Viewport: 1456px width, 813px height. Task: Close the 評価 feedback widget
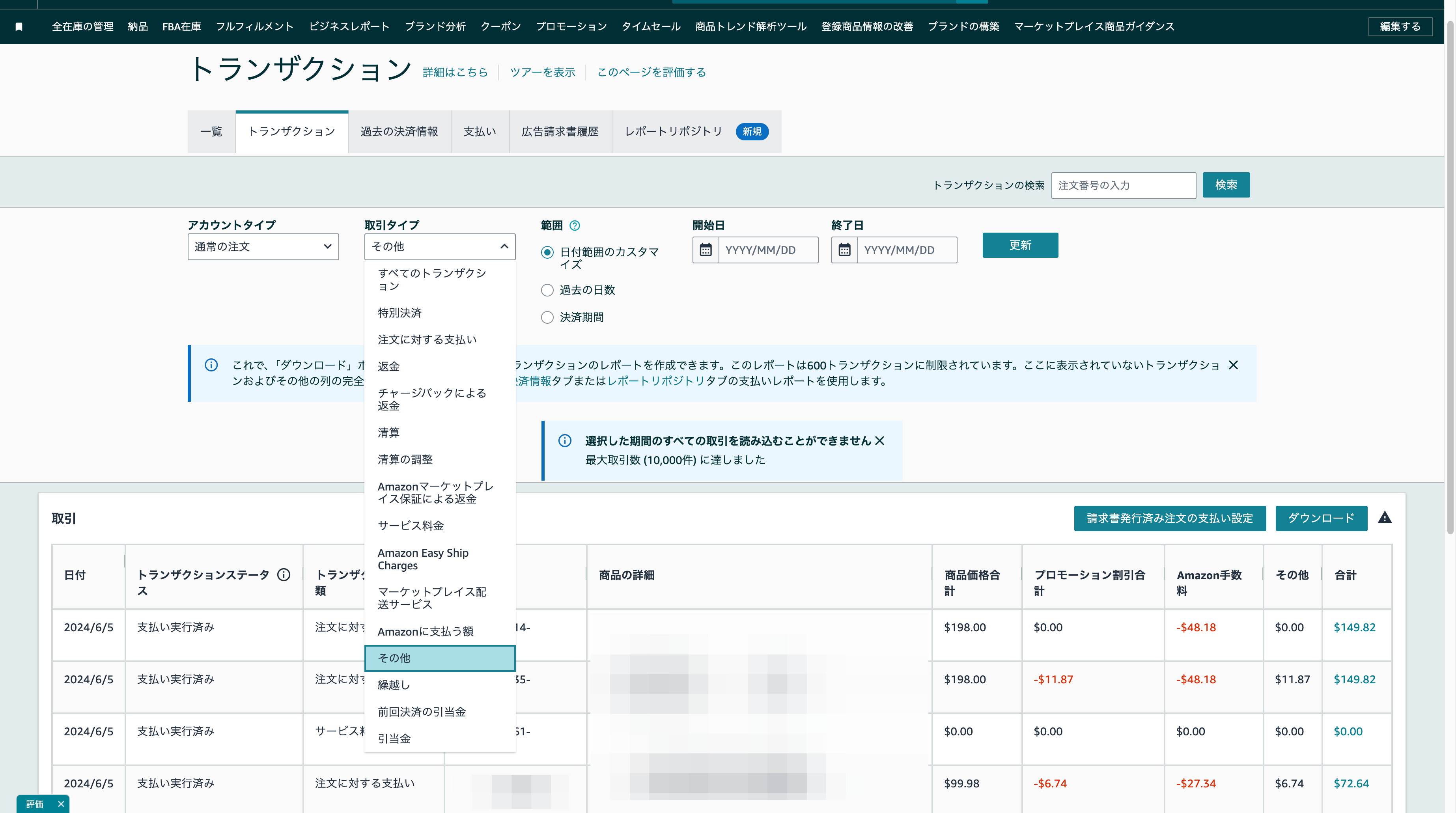61,804
